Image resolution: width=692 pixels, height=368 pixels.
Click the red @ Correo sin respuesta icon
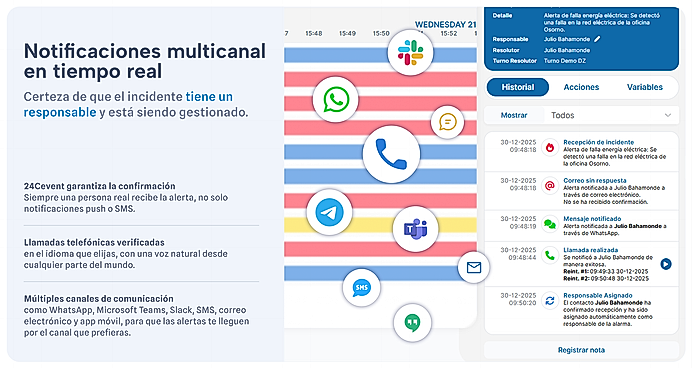pos(550,186)
